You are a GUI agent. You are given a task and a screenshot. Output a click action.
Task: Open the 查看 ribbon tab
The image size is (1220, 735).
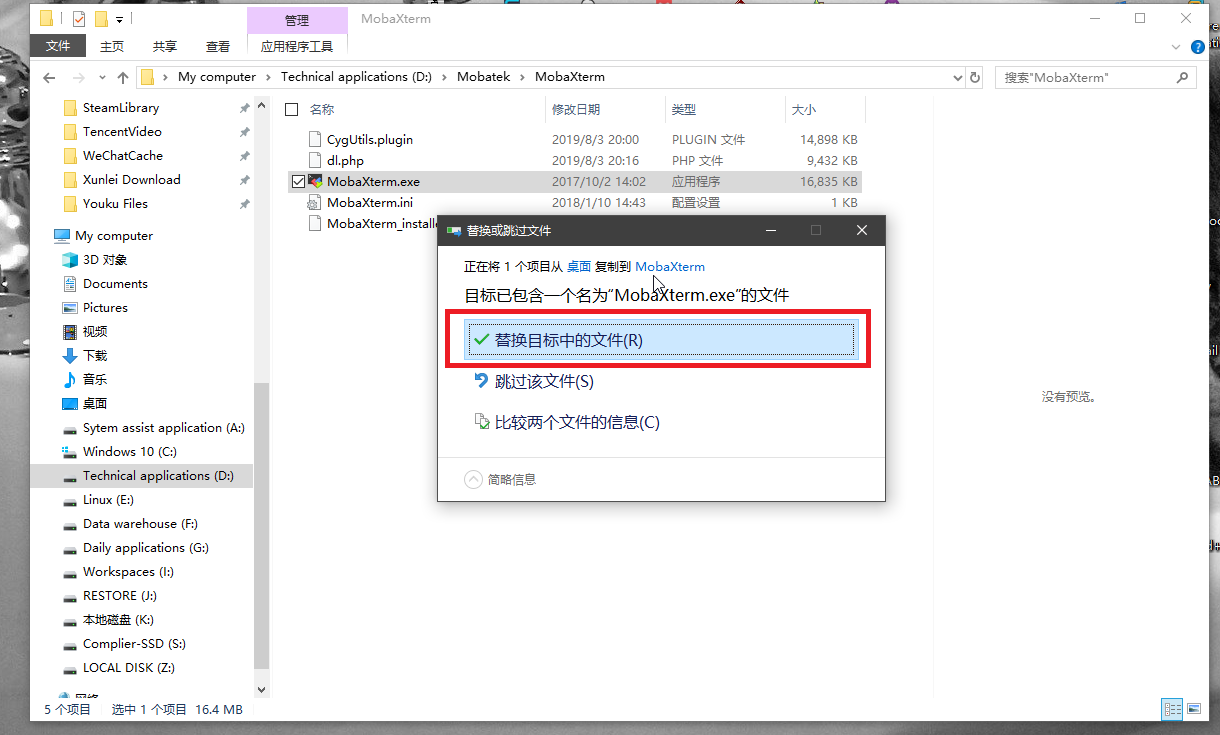point(218,46)
